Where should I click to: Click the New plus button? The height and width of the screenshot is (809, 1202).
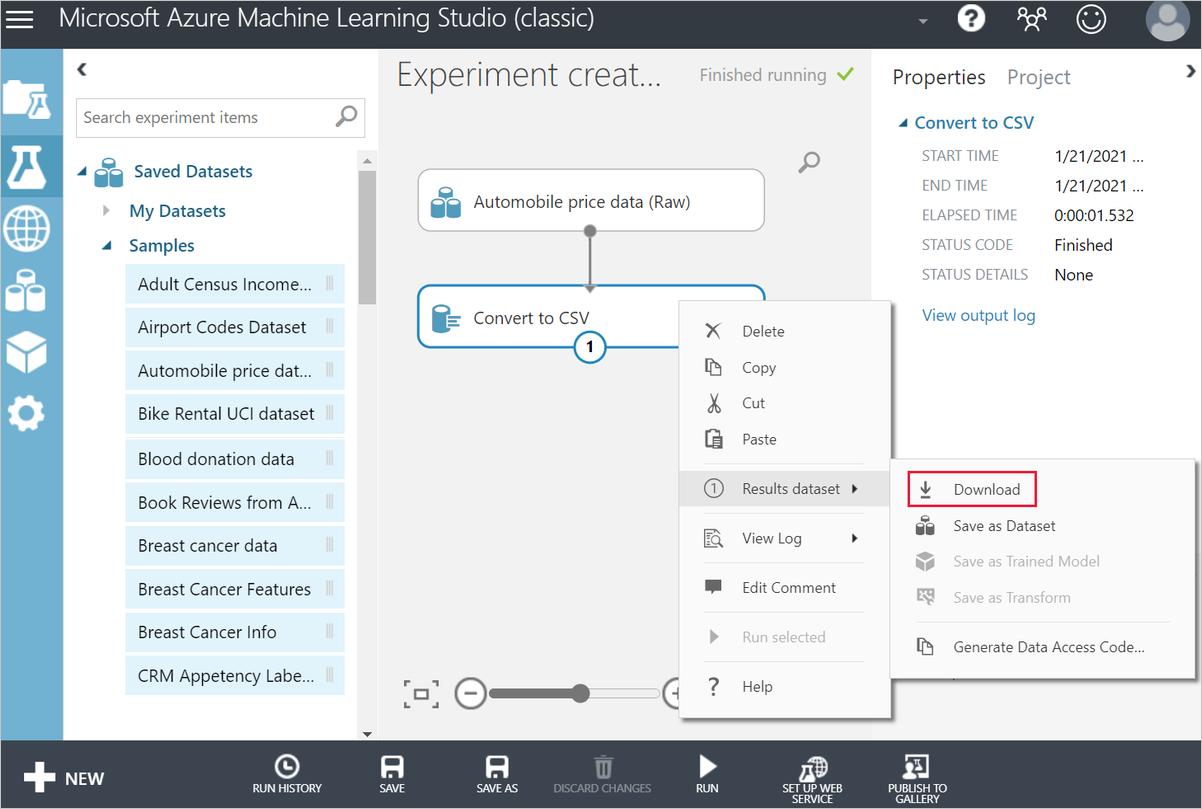click(x=64, y=778)
